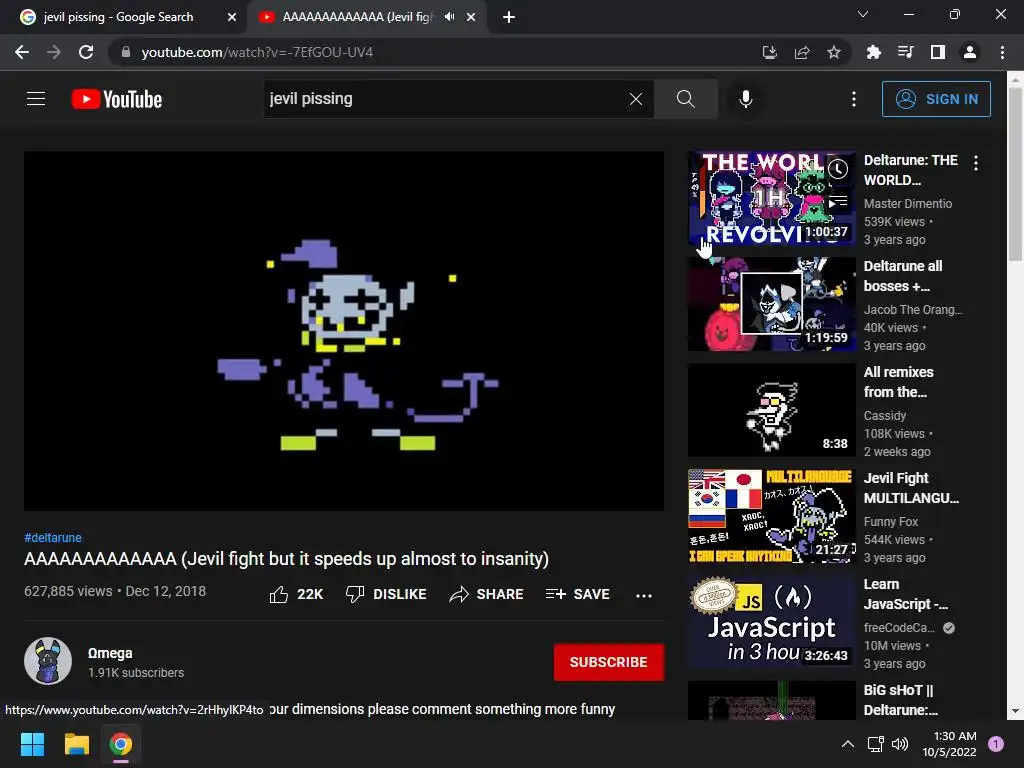Open the Ωmega channel name link
The image size is (1024, 768).
click(110, 653)
